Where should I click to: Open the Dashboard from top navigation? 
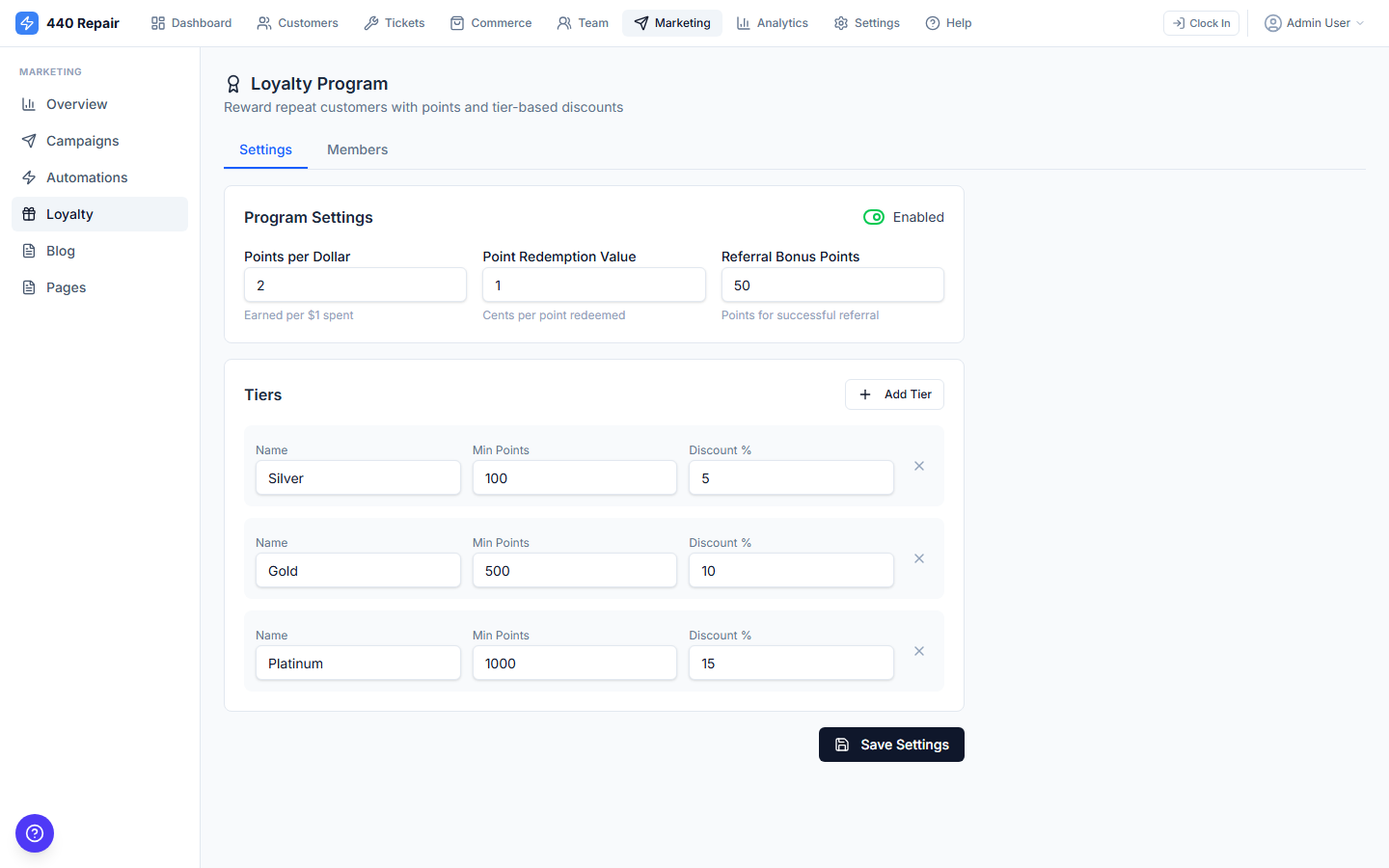point(190,22)
